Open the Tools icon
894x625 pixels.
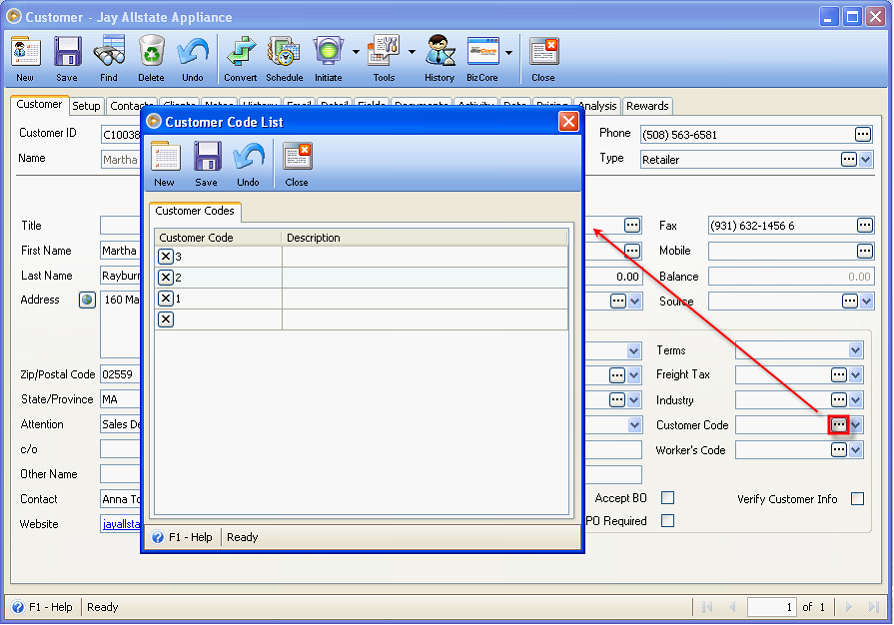(x=384, y=59)
